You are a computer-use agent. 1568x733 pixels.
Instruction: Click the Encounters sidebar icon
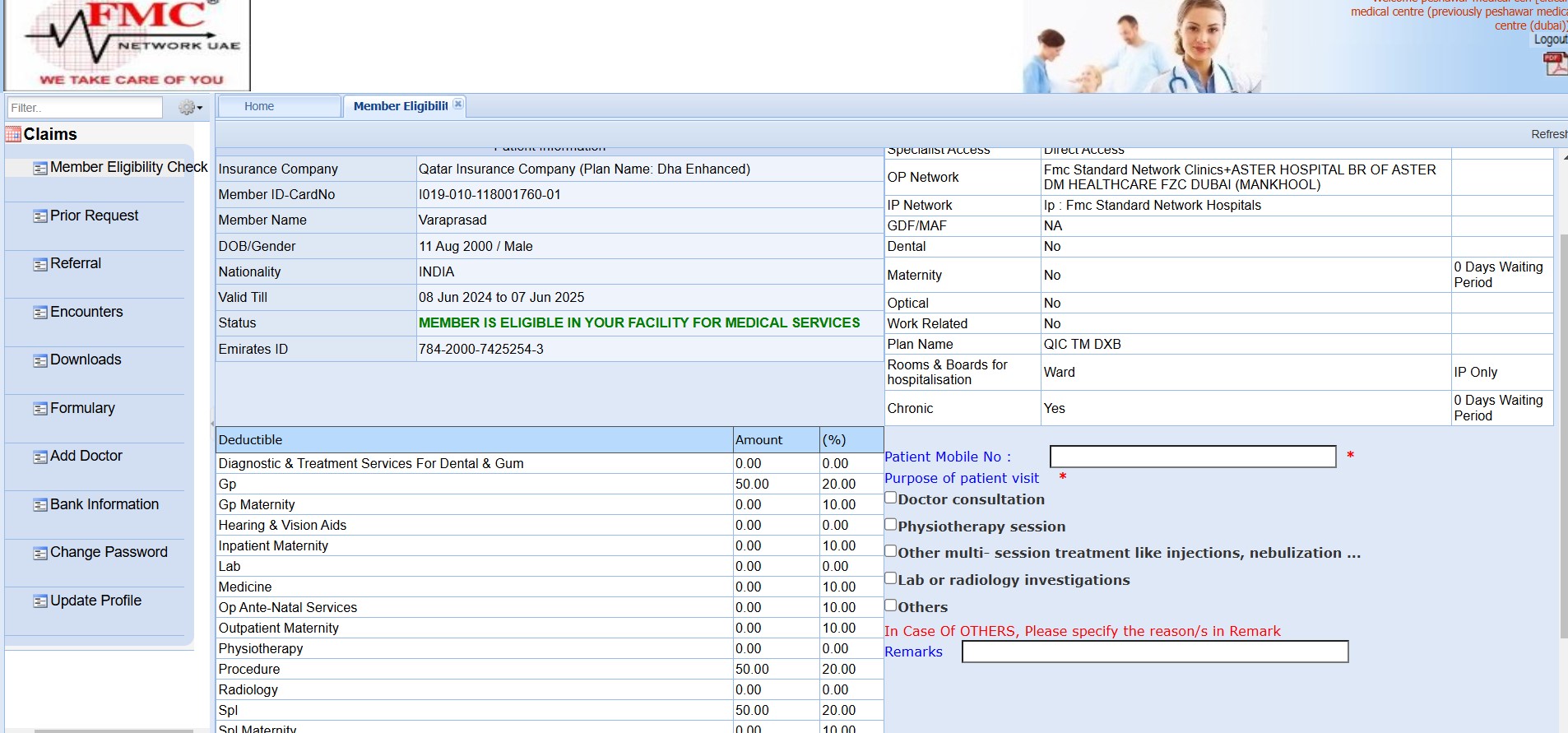39,313
